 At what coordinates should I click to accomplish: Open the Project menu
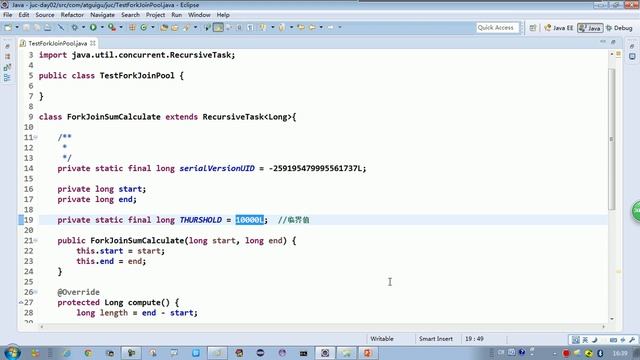[156, 15]
